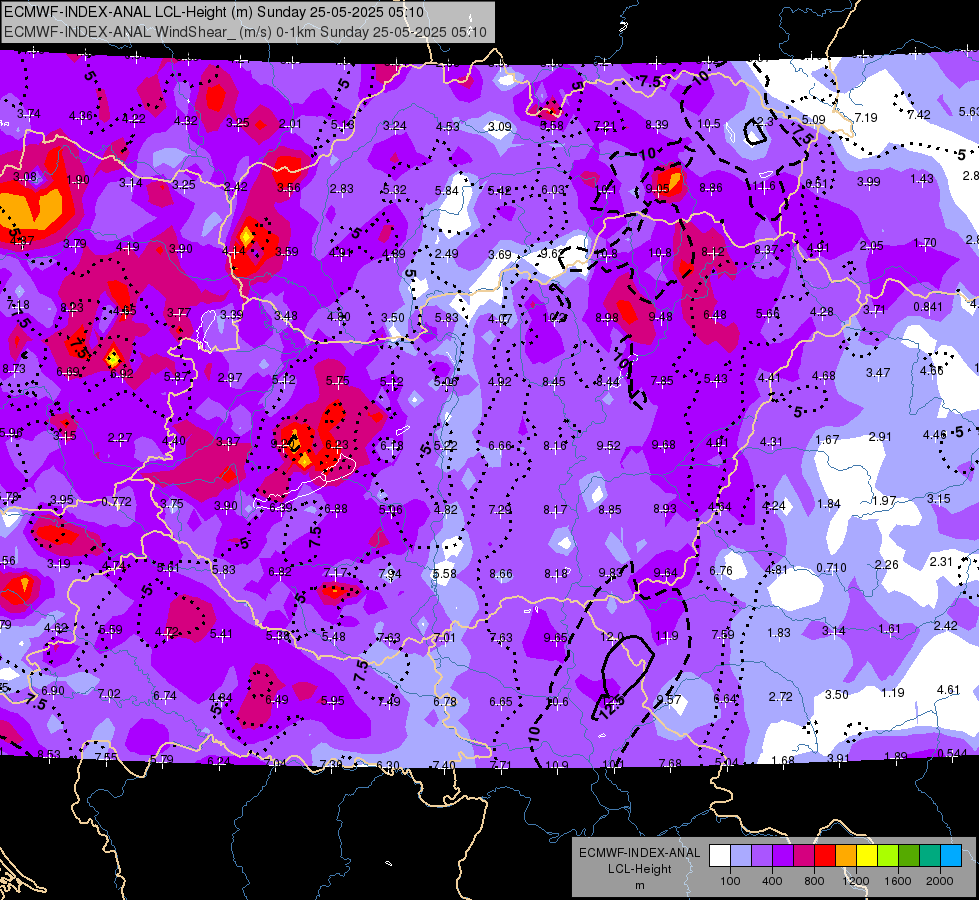Select the red legend color swatch

[x=825, y=856]
